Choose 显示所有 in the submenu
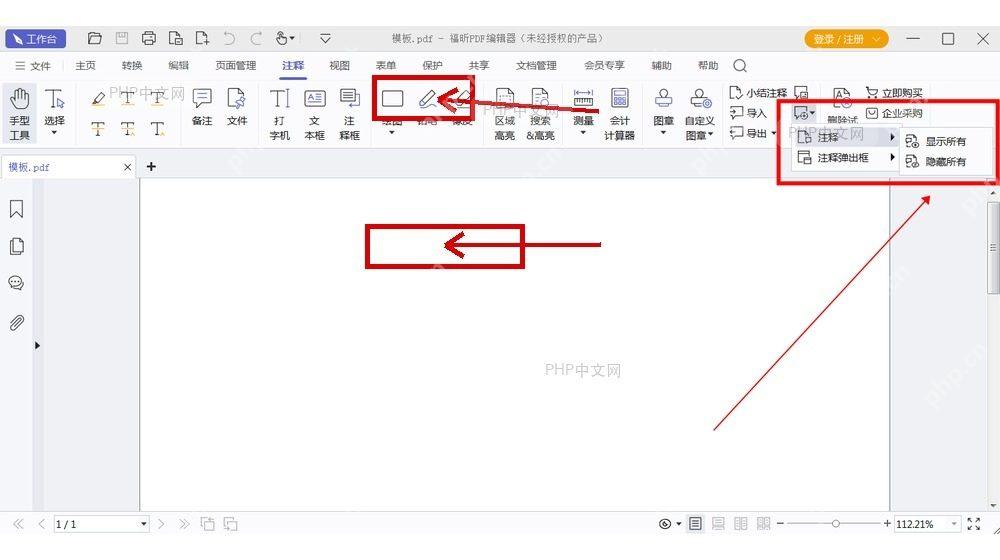Screen dimensions: 1000x560 (x=946, y=142)
